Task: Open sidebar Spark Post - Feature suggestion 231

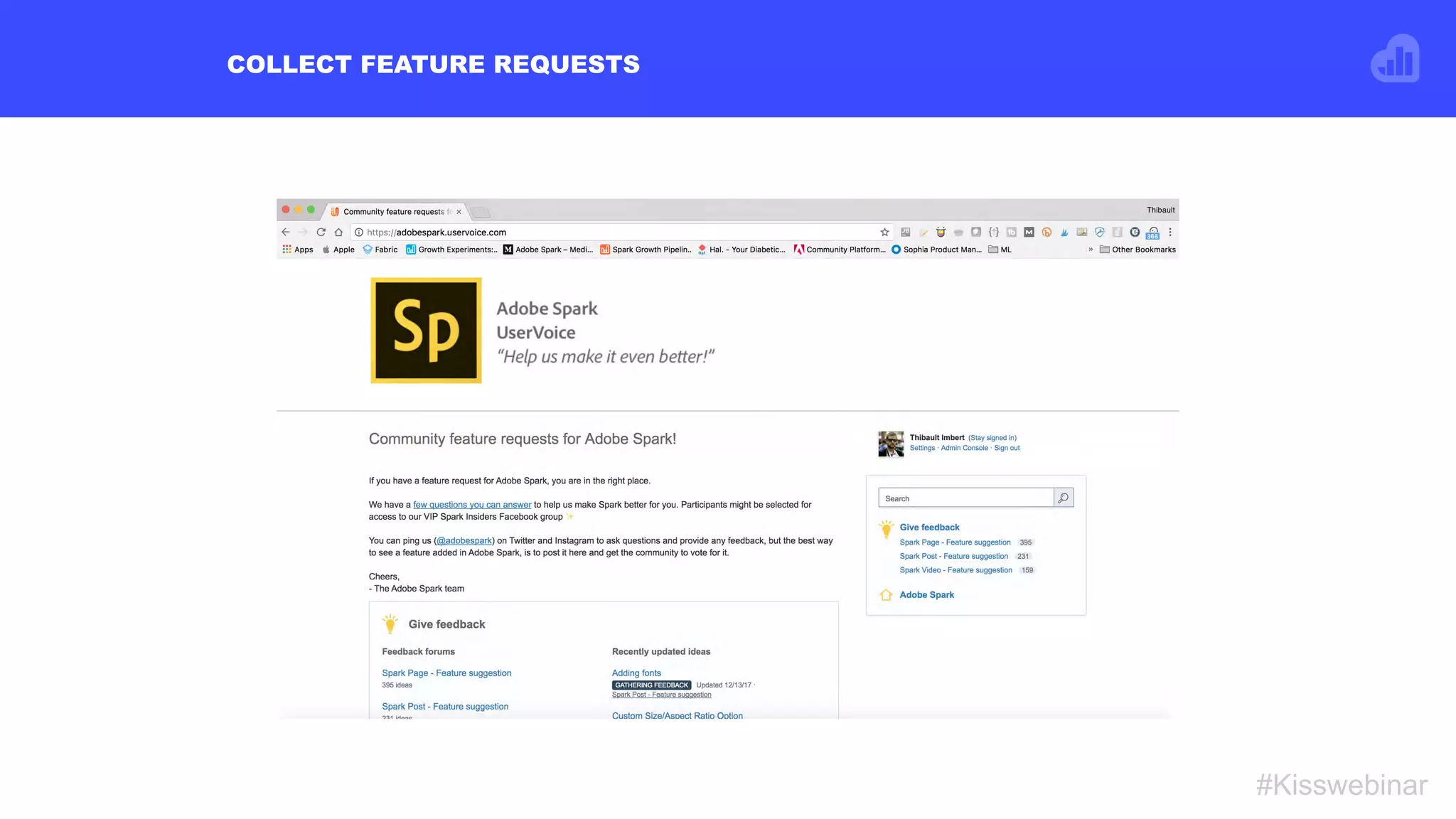Action: coord(953,556)
